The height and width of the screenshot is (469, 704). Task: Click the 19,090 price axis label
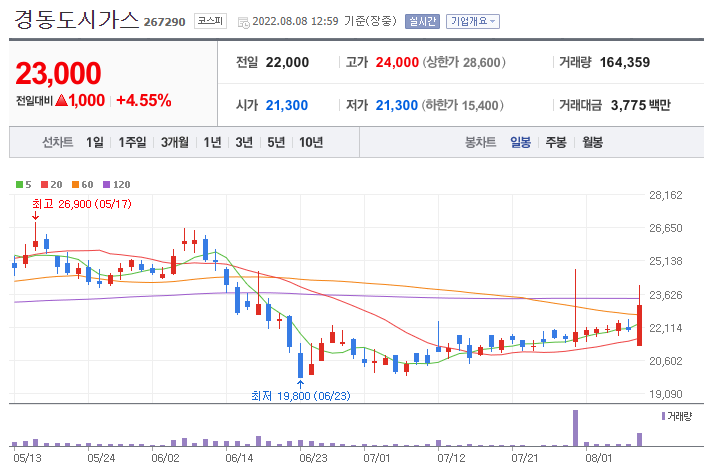pyautogui.click(x=666, y=394)
